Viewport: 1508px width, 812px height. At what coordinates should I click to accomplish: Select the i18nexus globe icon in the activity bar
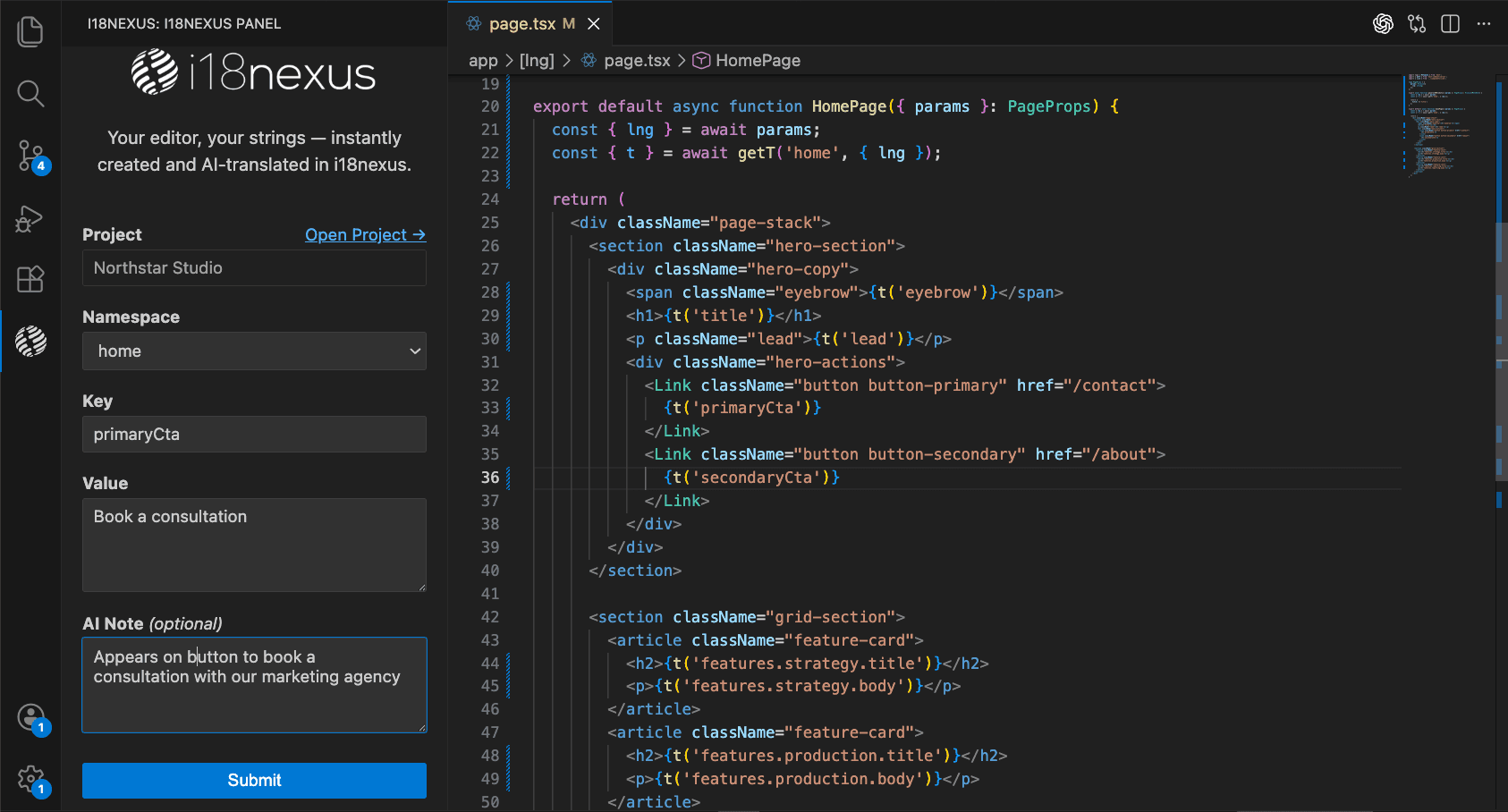[x=30, y=342]
